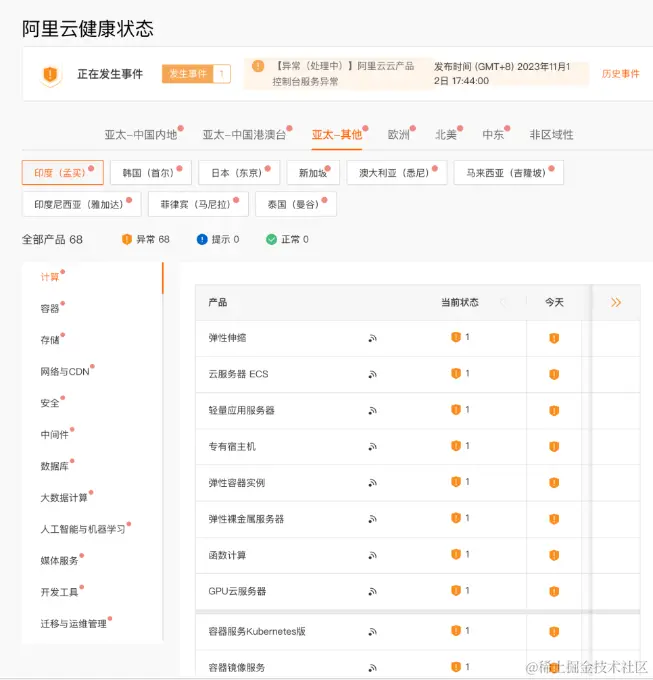Viewport: 653px width, 680px height.
Task: Click current status shield icon for 轻量应用服务器
Action: [456, 409]
